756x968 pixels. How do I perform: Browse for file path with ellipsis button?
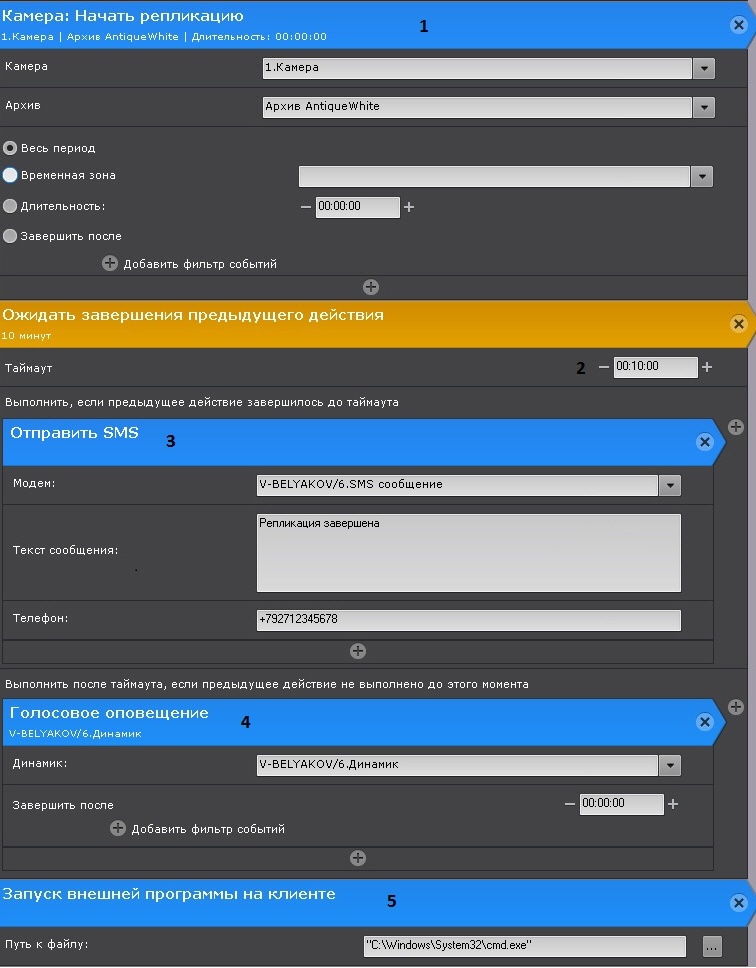[x=711, y=945]
